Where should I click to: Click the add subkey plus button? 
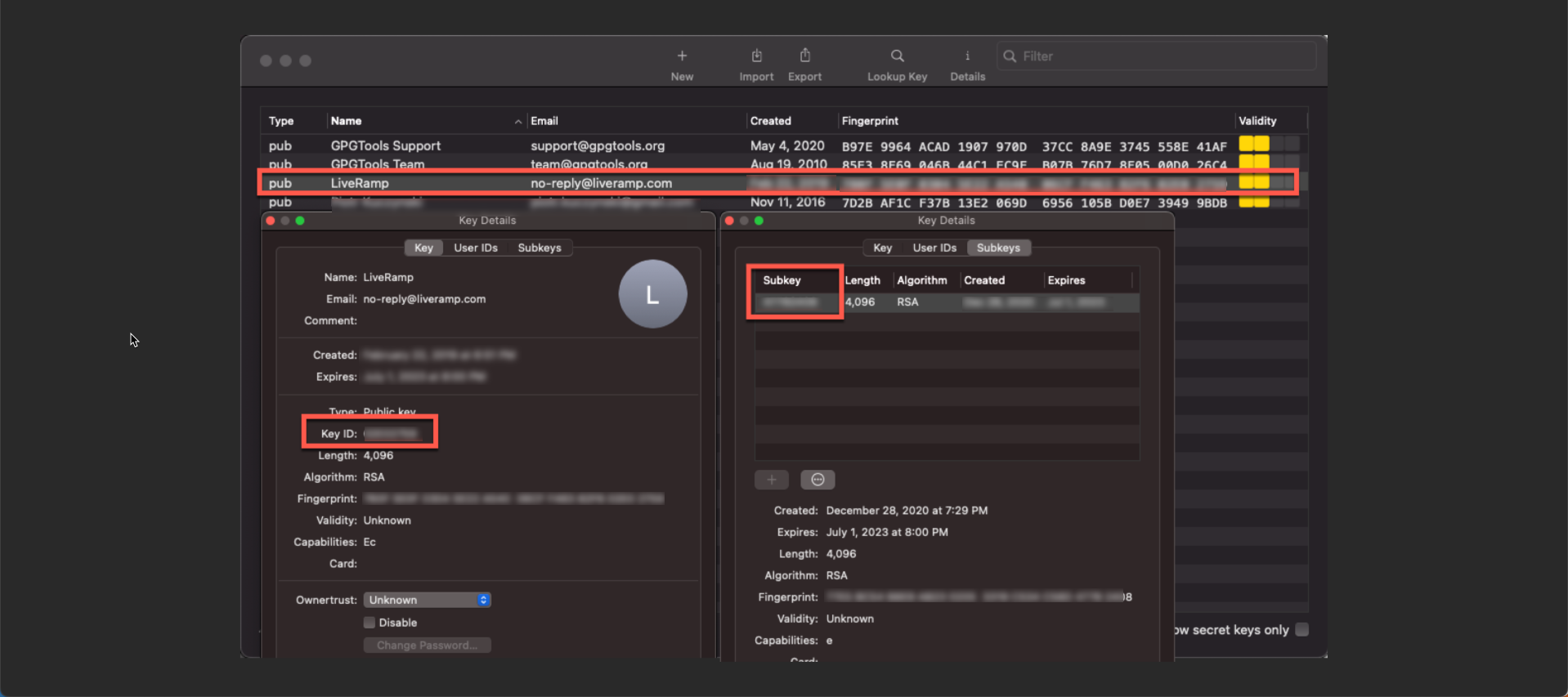[x=772, y=480]
